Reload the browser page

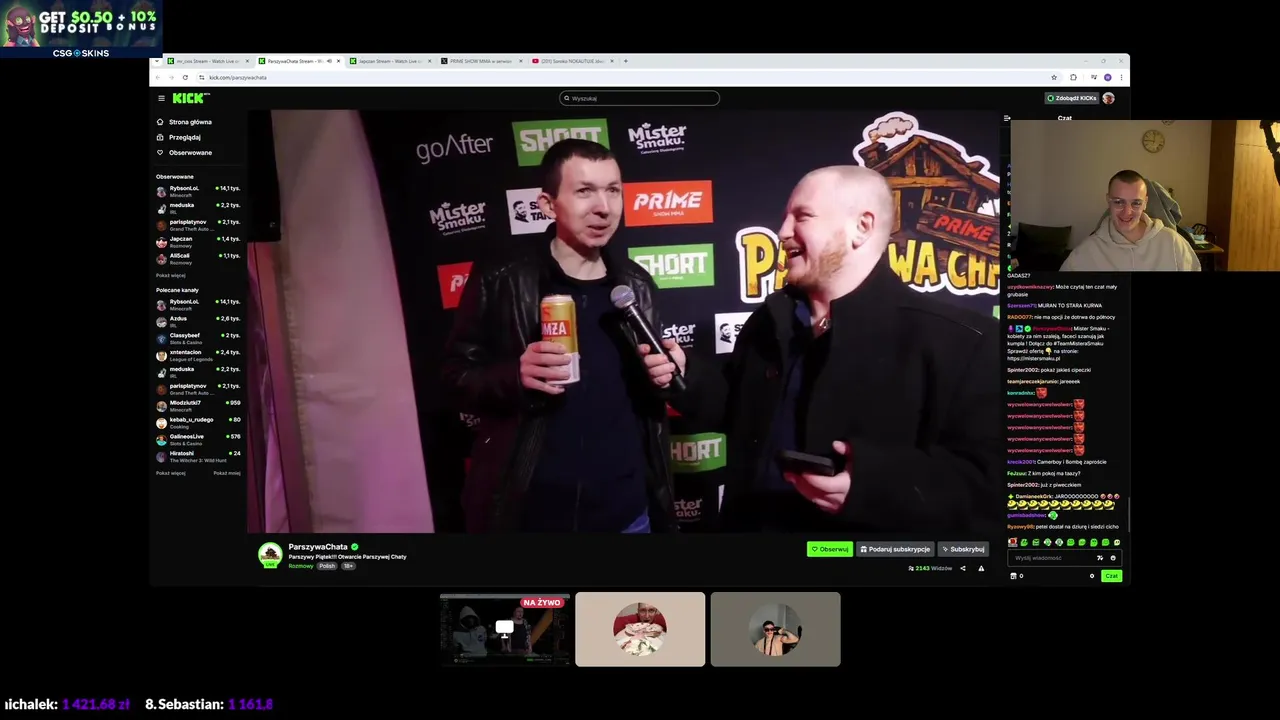(185, 77)
